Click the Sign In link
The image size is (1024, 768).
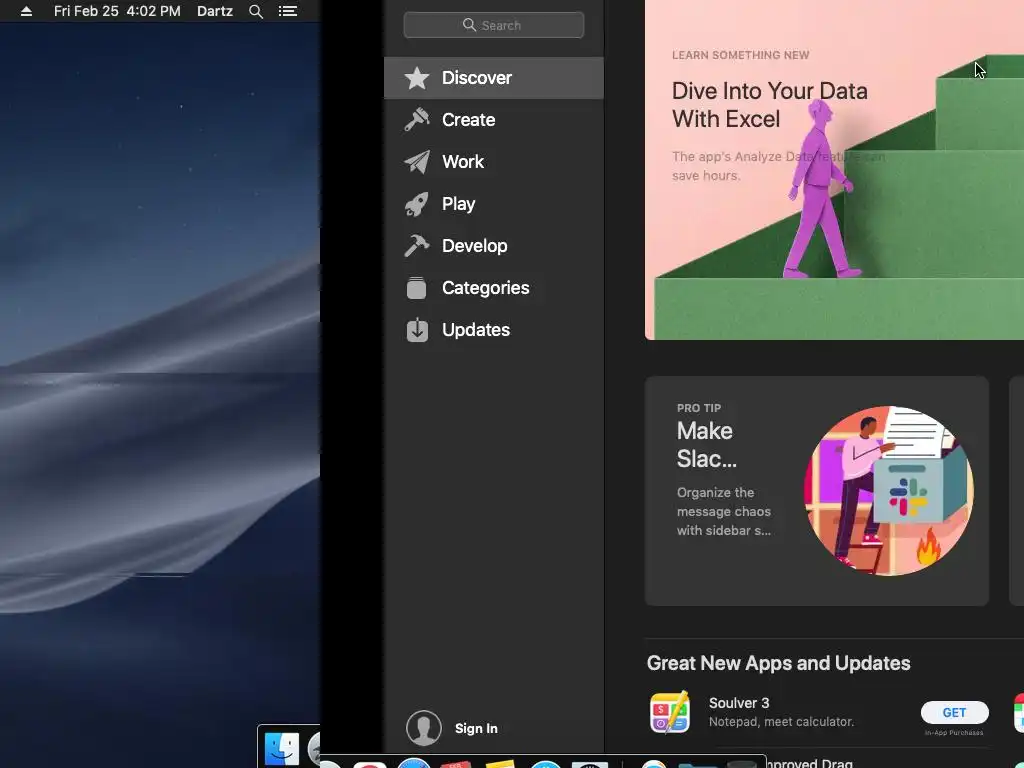click(x=476, y=728)
